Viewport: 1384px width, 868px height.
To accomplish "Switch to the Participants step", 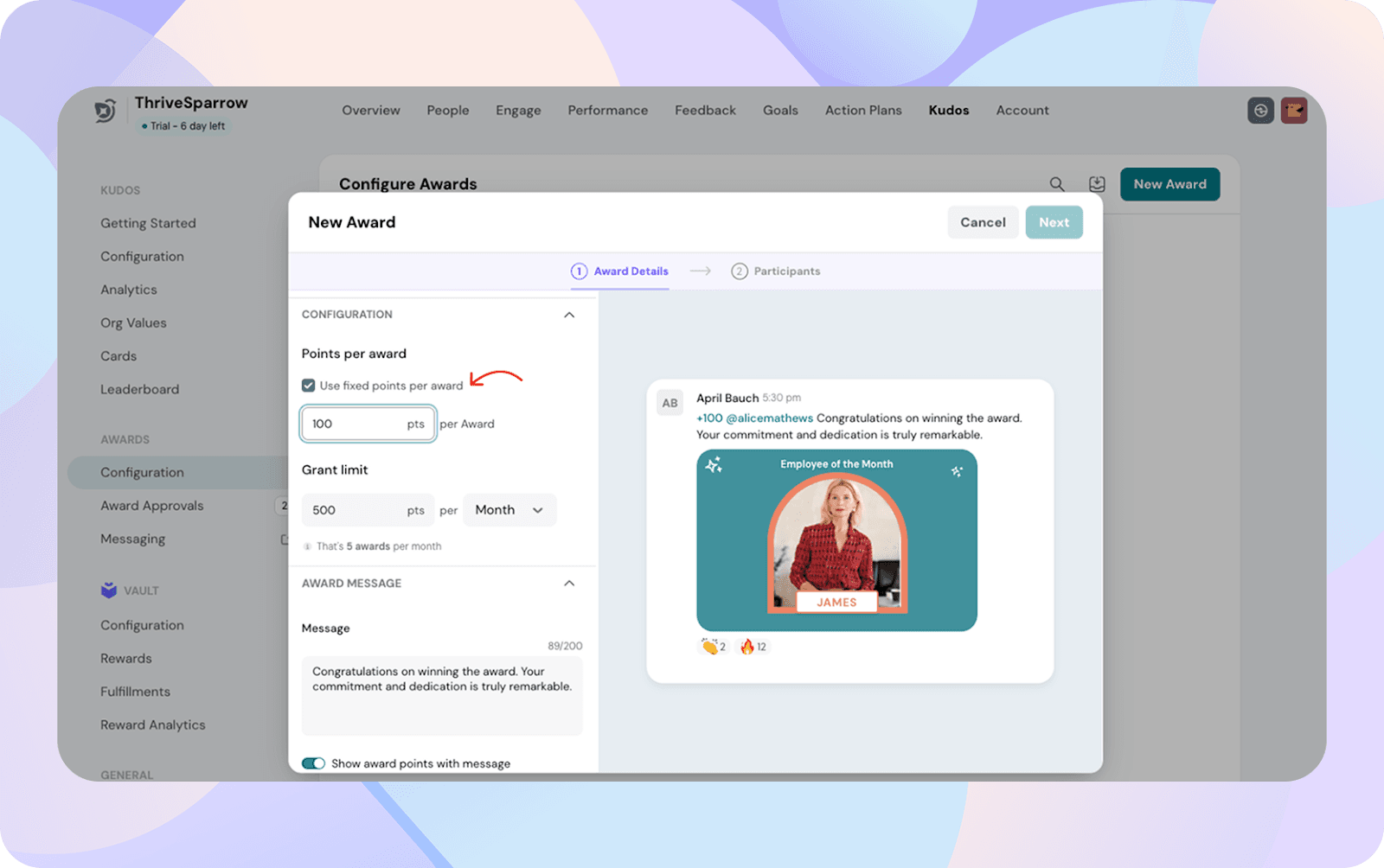I will (776, 271).
